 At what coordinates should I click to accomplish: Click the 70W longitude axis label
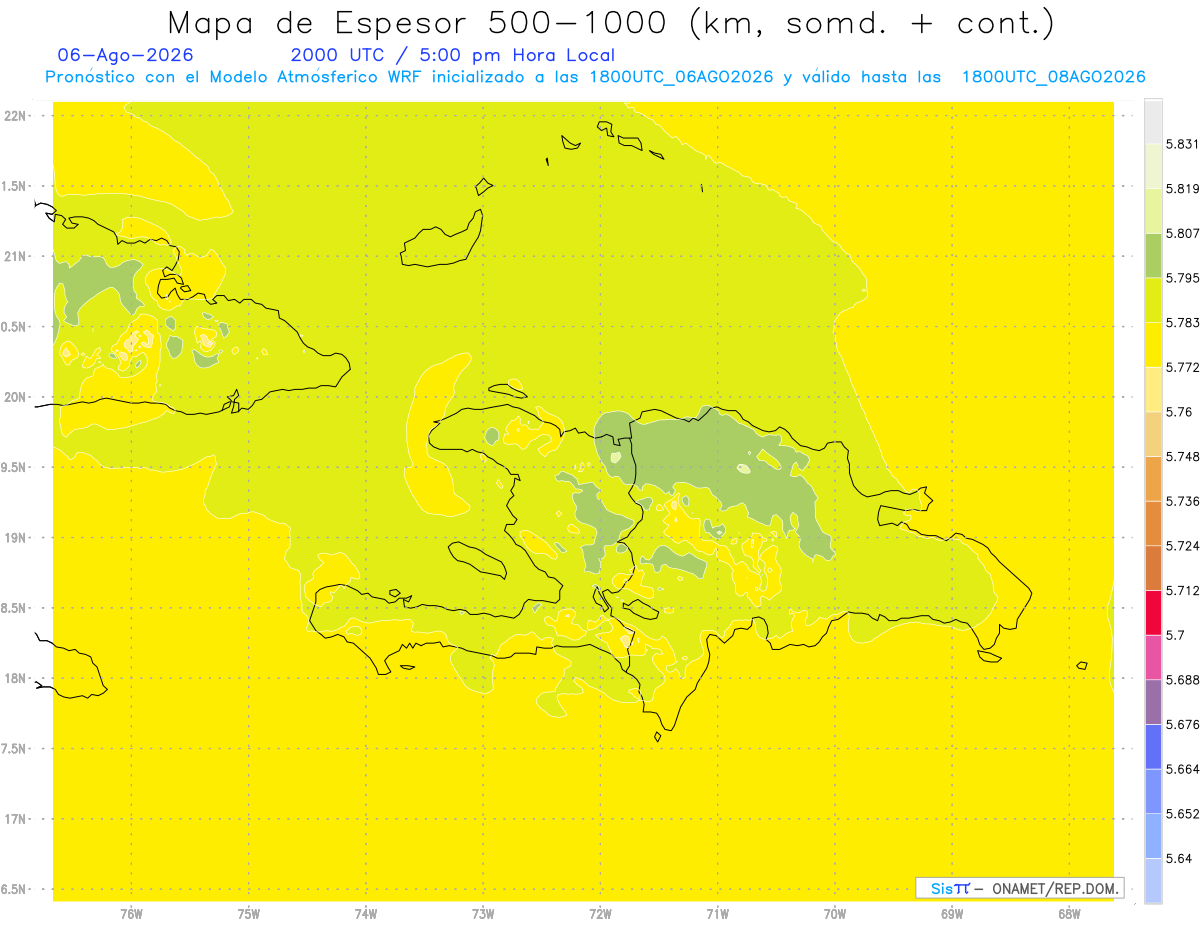(x=835, y=914)
